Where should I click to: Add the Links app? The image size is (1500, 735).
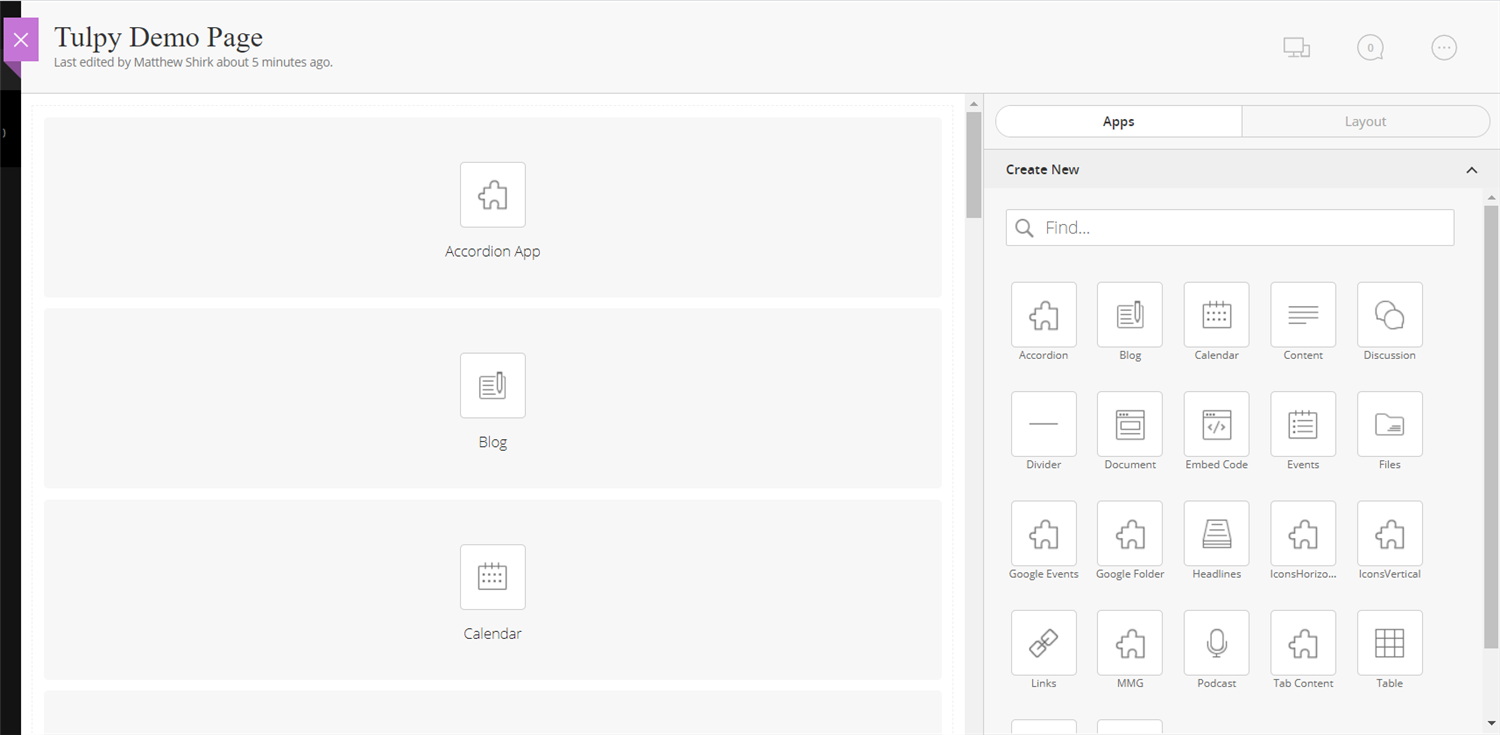click(1043, 643)
